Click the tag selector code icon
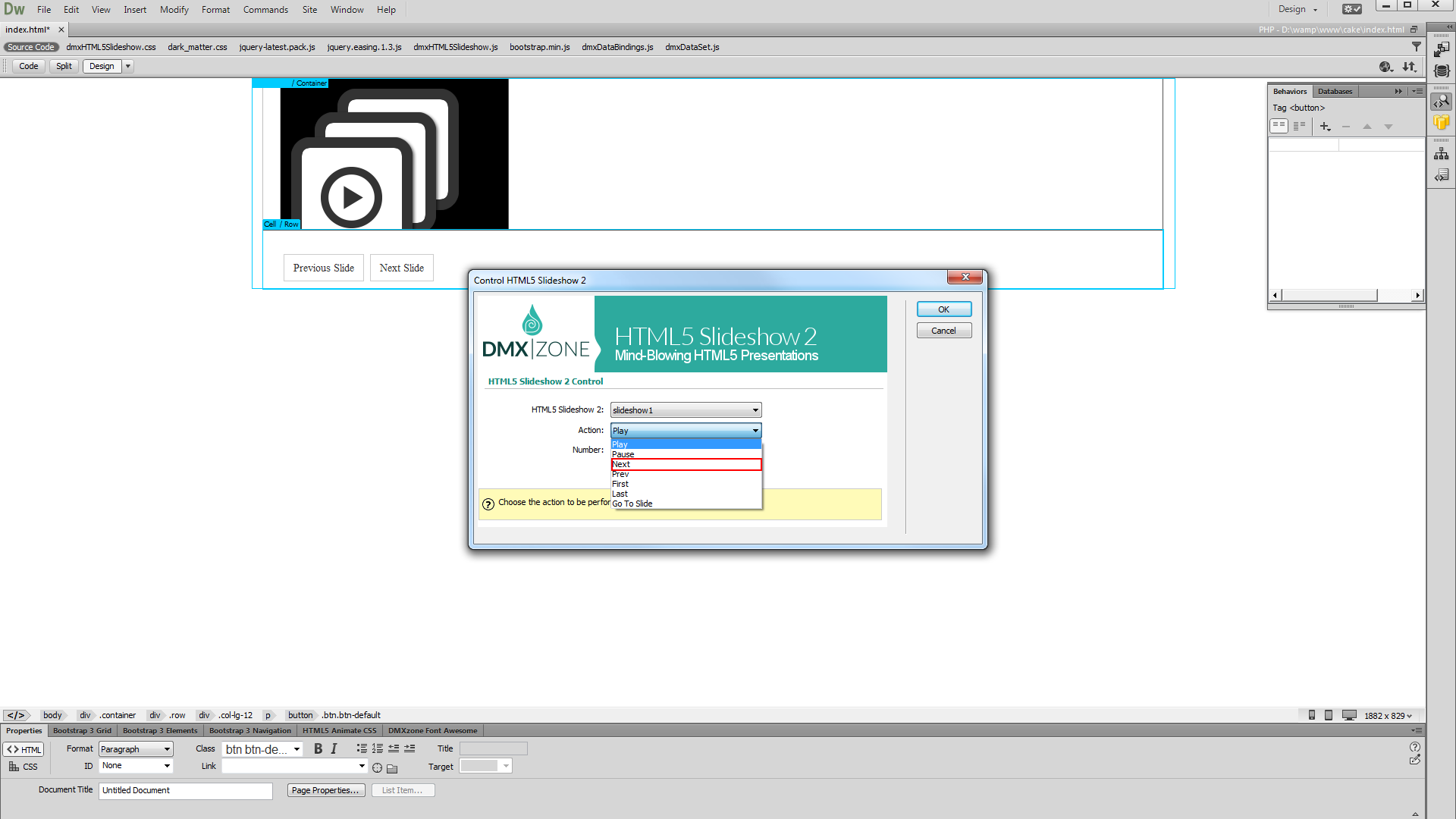 coord(16,715)
